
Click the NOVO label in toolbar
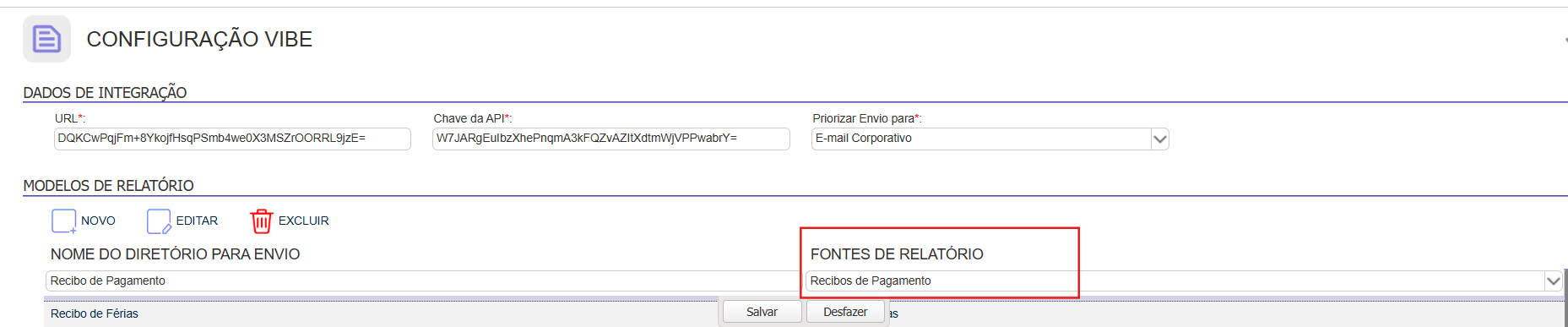tap(98, 221)
